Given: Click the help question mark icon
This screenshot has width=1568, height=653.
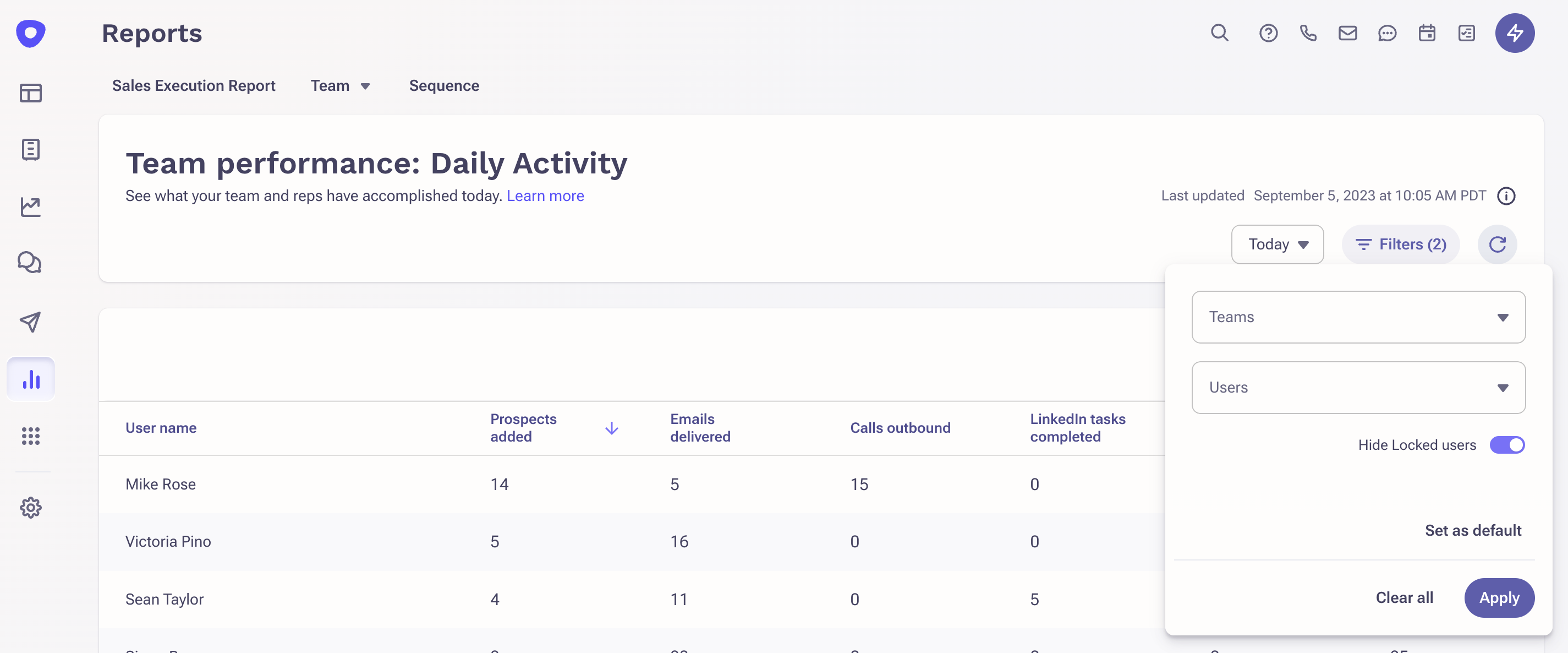Looking at the screenshot, I should [x=1268, y=33].
